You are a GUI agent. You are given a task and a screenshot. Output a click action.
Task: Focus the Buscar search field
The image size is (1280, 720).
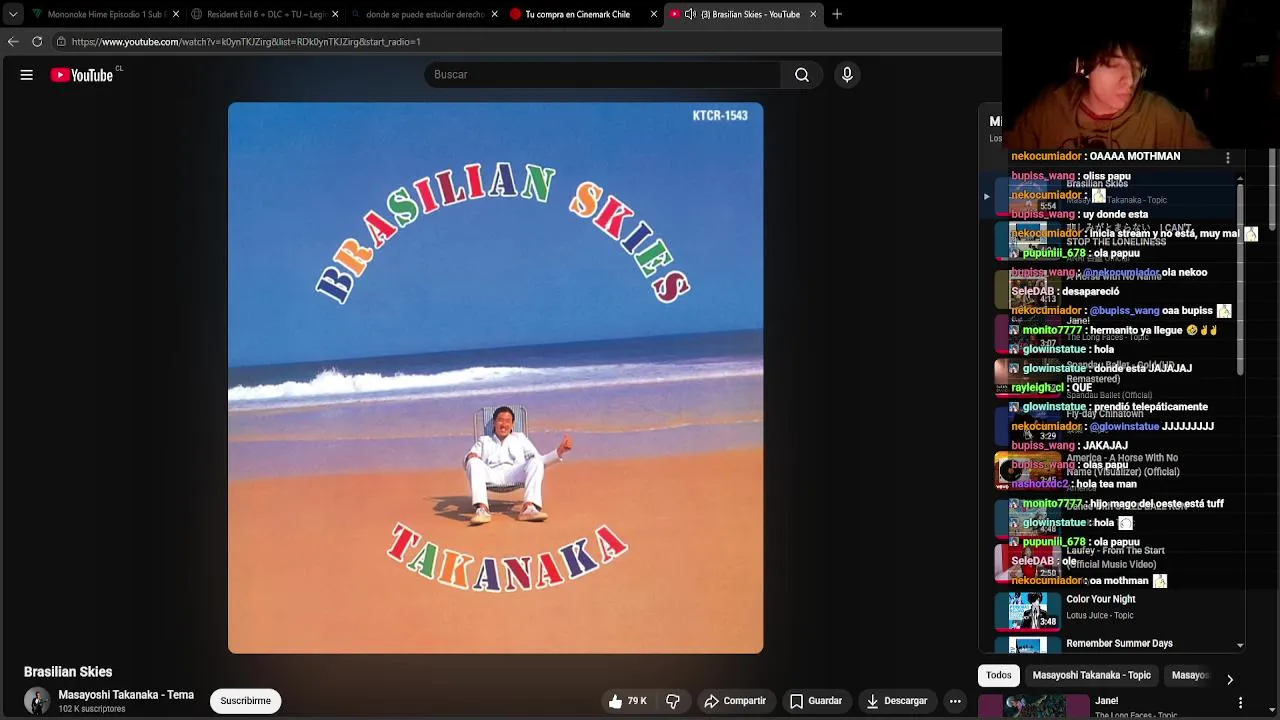click(x=603, y=75)
